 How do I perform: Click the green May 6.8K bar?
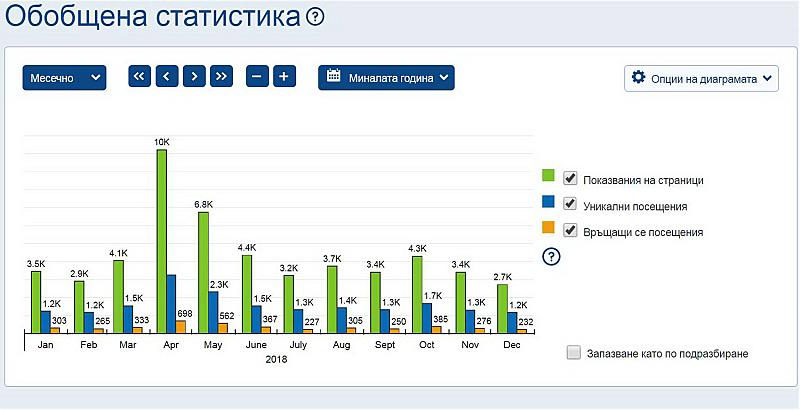(x=203, y=270)
